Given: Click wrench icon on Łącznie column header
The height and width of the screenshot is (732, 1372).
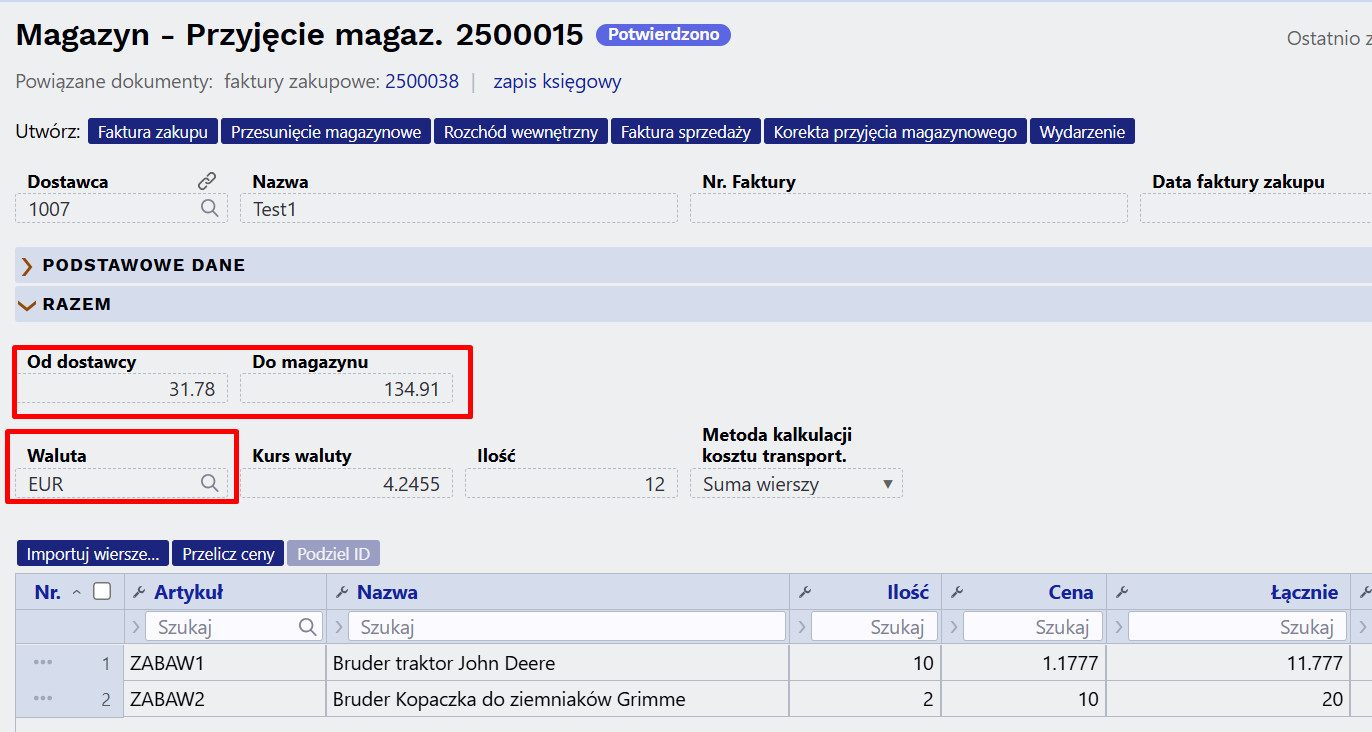Looking at the screenshot, I should click(1122, 592).
